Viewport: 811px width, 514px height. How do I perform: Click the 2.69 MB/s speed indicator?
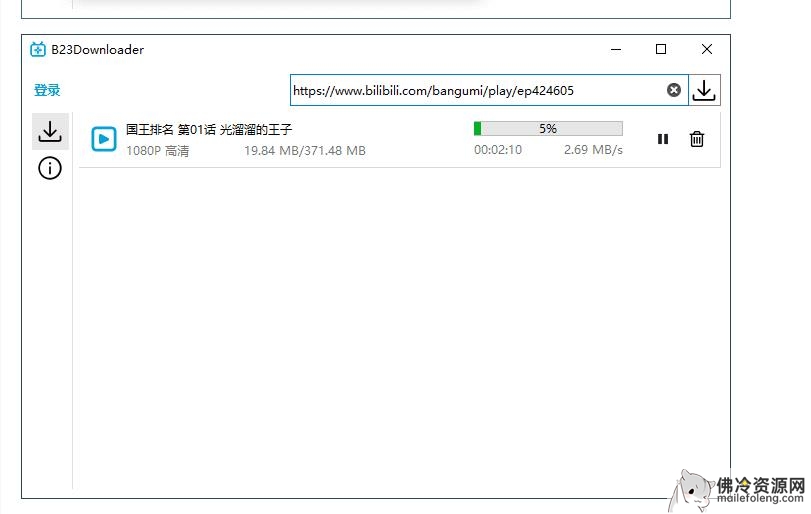pos(593,150)
